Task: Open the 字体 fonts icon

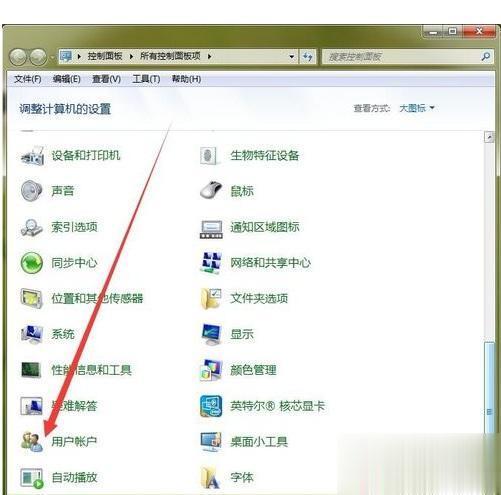Action: point(211,478)
